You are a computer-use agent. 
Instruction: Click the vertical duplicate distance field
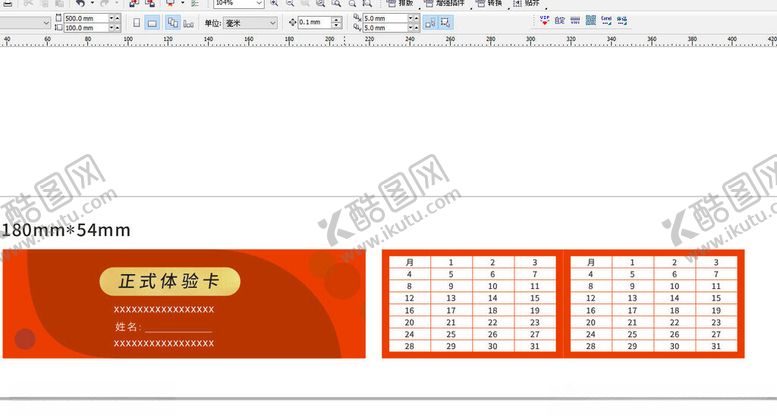coord(385,28)
